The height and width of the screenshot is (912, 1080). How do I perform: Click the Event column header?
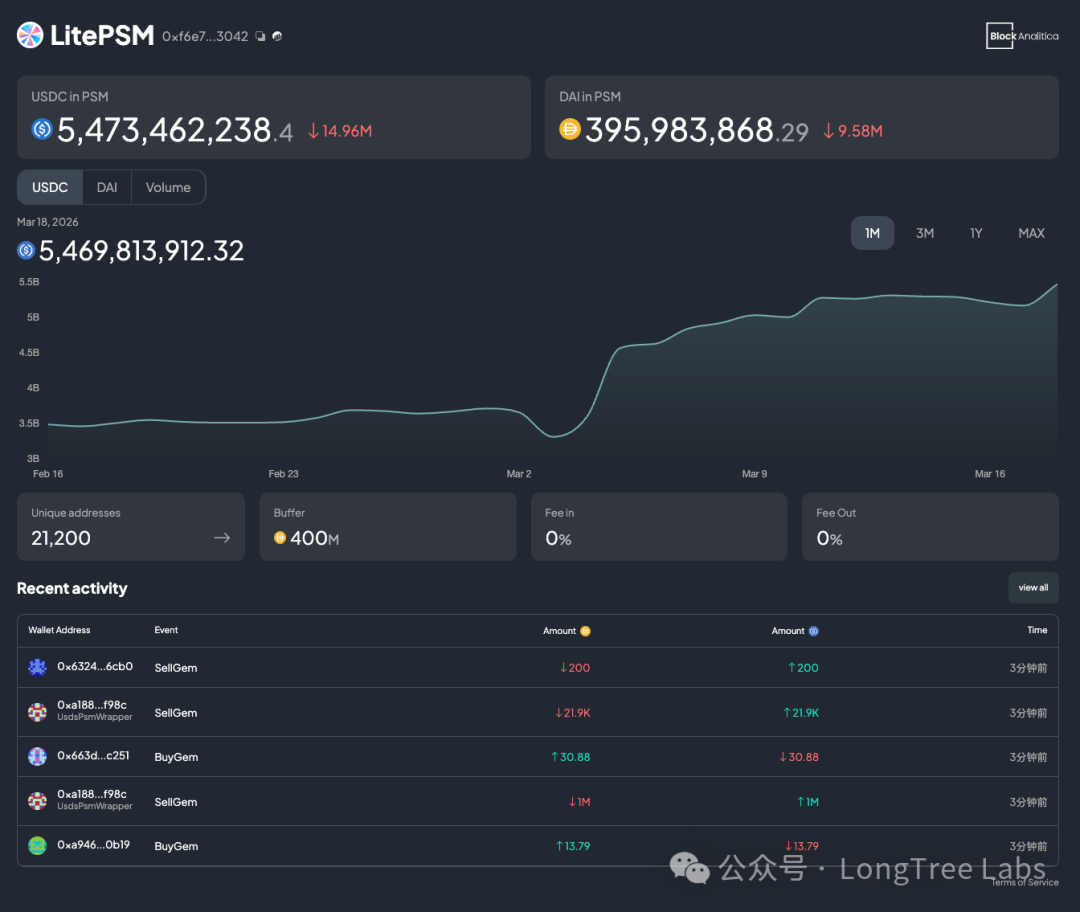tap(166, 630)
